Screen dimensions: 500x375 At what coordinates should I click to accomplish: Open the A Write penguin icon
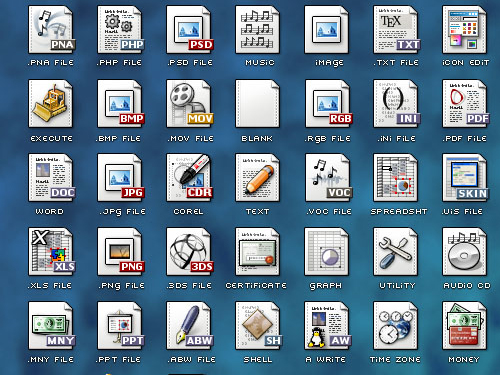pos(328,325)
